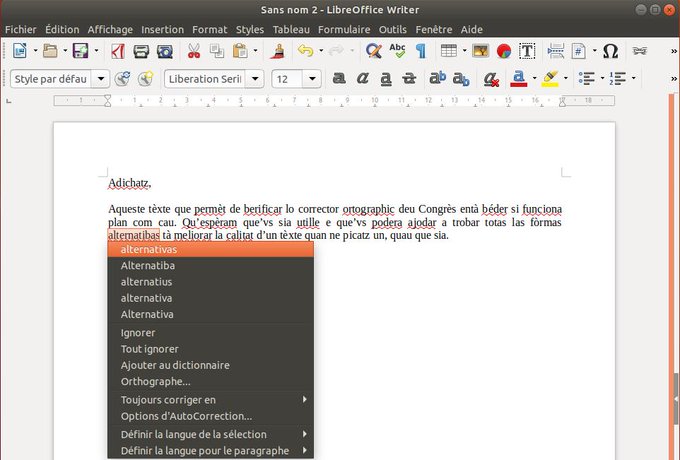
Task: Click the Cut scissors icon
Action: 194,51
